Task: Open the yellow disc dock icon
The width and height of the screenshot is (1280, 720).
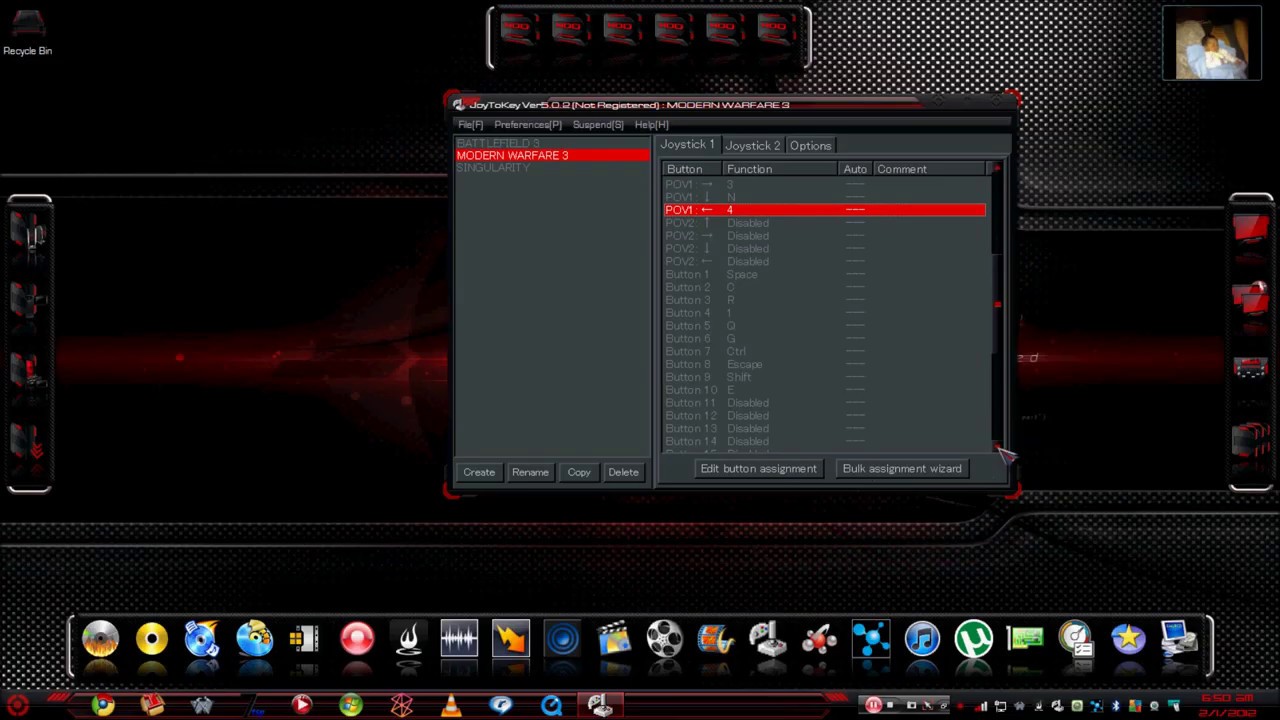Action: (x=152, y=639)
